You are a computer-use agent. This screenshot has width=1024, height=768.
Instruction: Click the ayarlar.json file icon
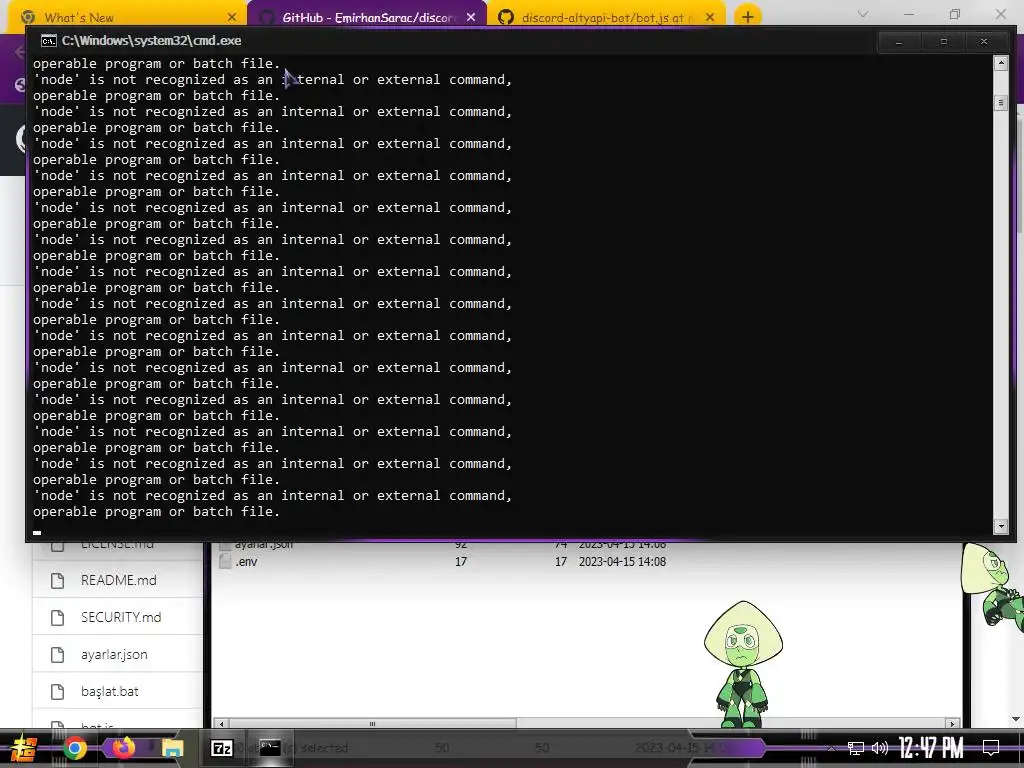tap(57, 654)
